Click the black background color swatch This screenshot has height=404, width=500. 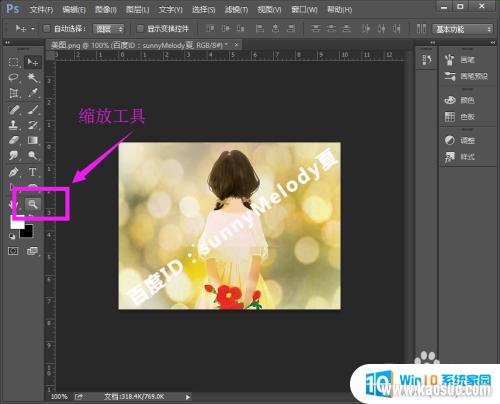[27, 232]
